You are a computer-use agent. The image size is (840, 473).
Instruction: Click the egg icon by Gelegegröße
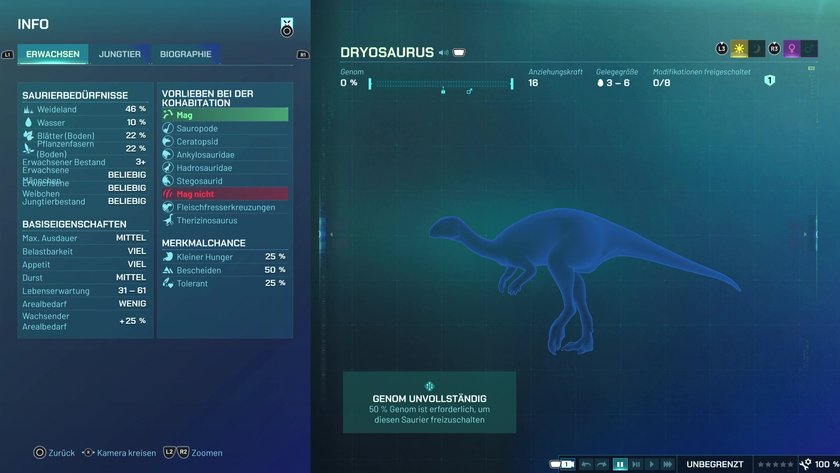600,83
